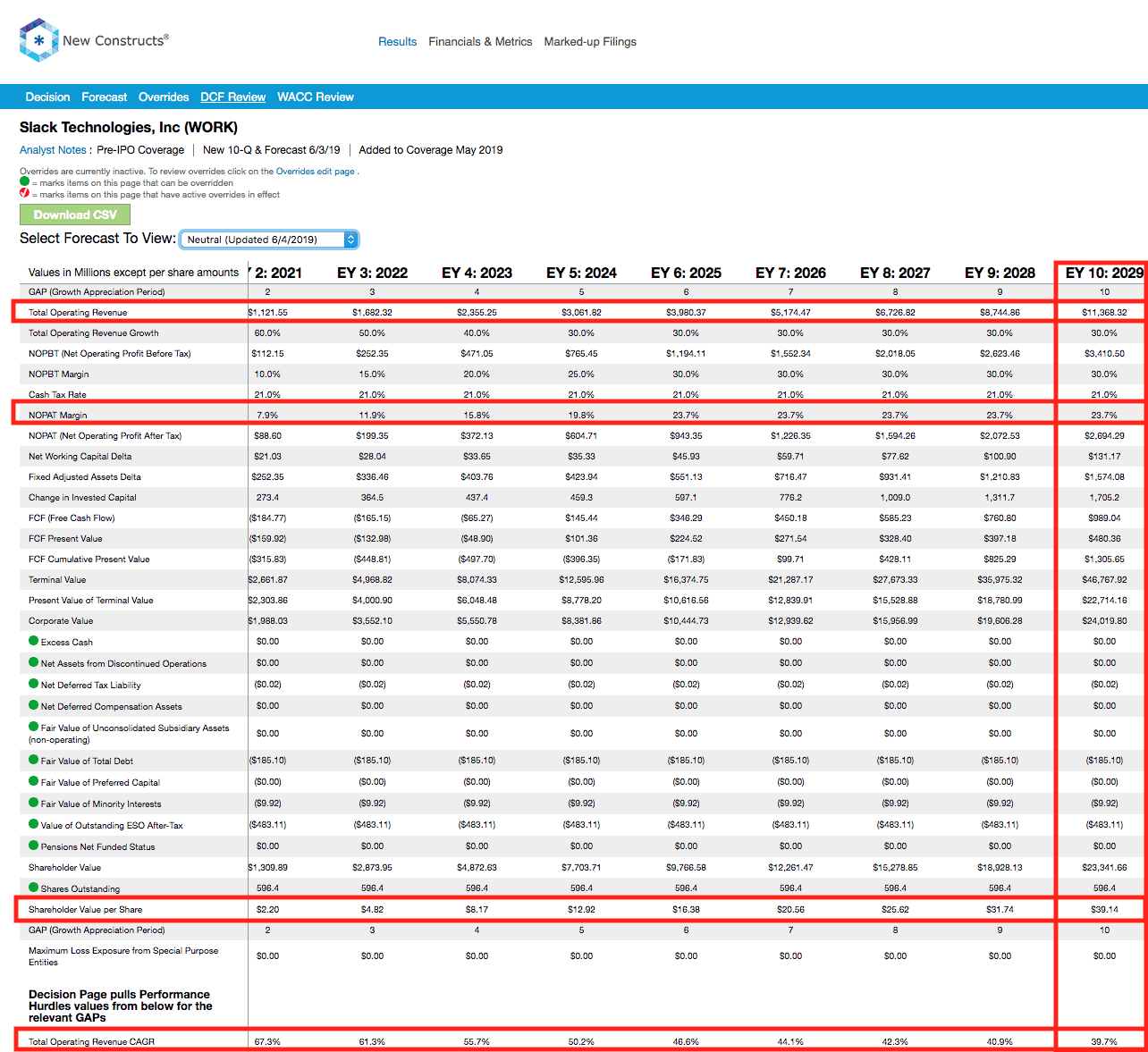Open the Financials & Metrics tab
The width and height of the screenshot is (1148, 1052).
pos(480,42)
